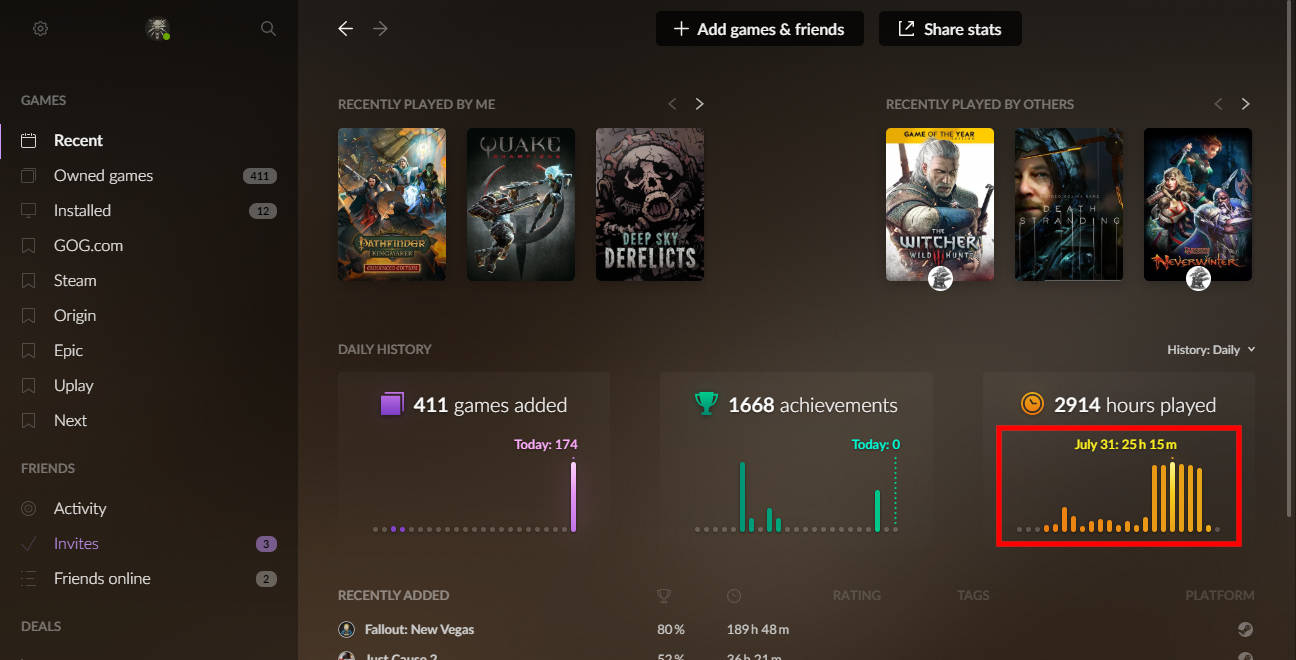Image resolution: width=1296 pixels, height=660 pixels.
Task: Expand the History: Daily dropdown
Action: point(1211,350)
